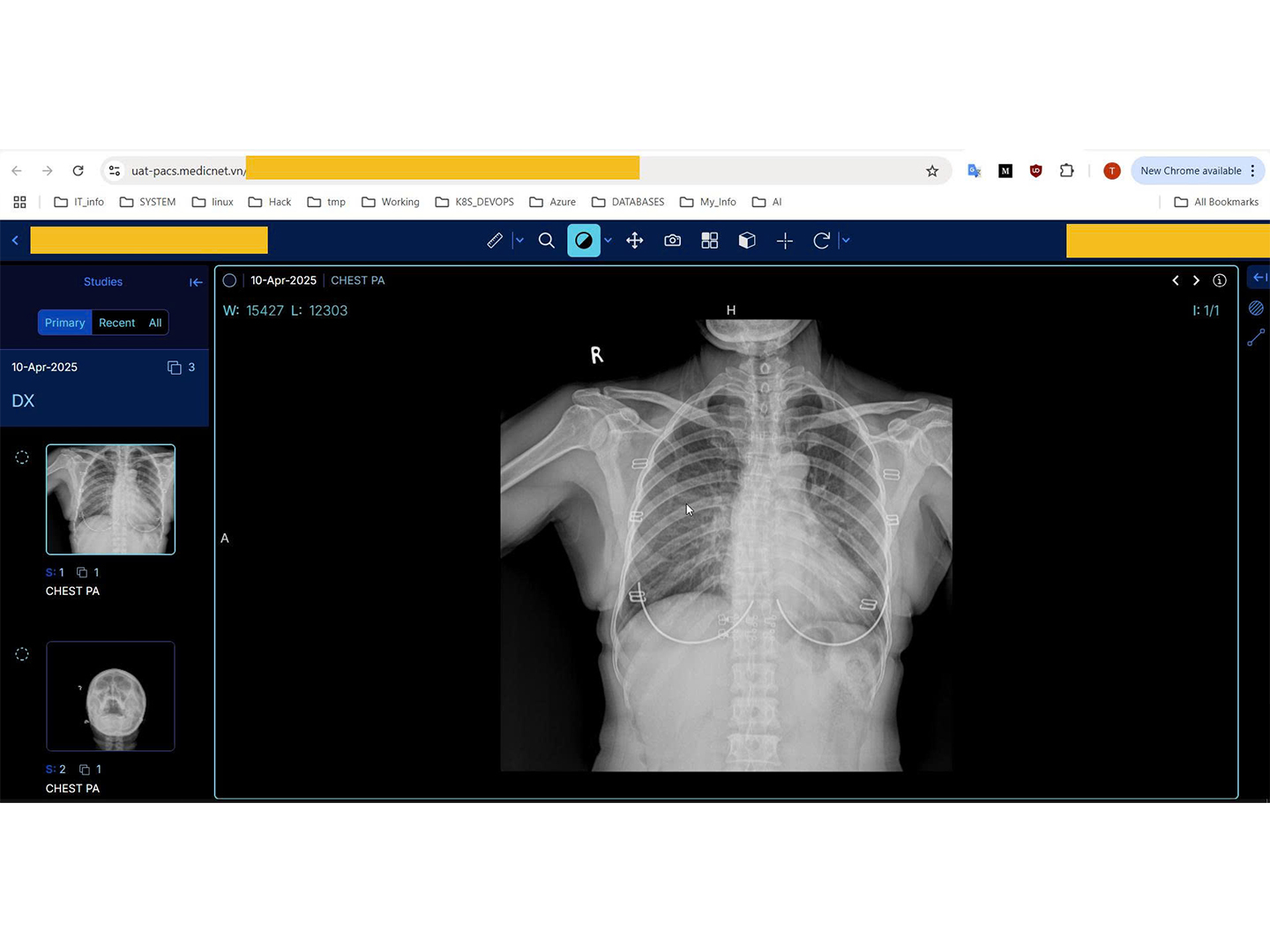Select the crosshairs tool
Viewport: 1270px width, 952px height.
point(784,241)
